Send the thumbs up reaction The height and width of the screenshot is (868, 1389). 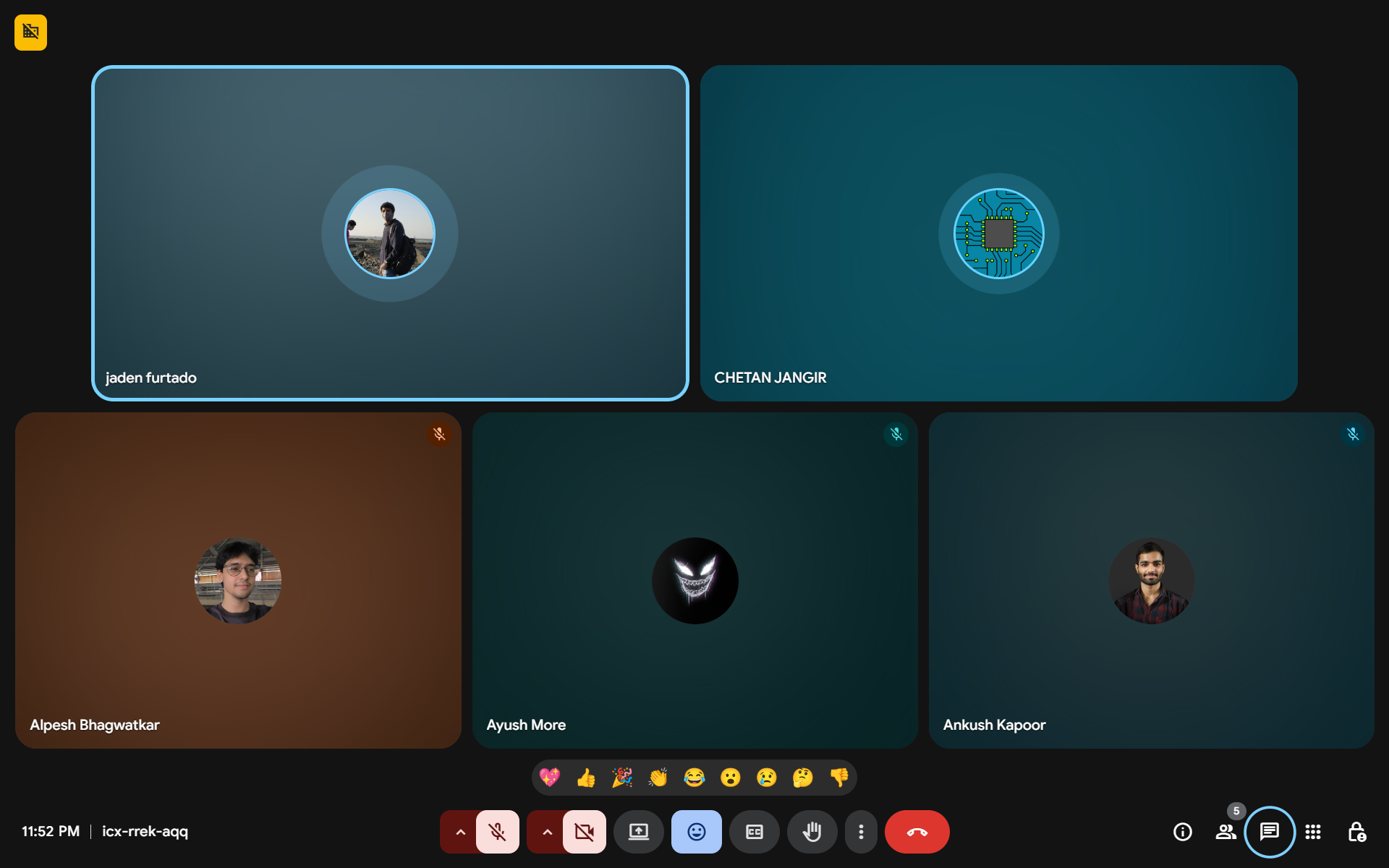[586, 778]
